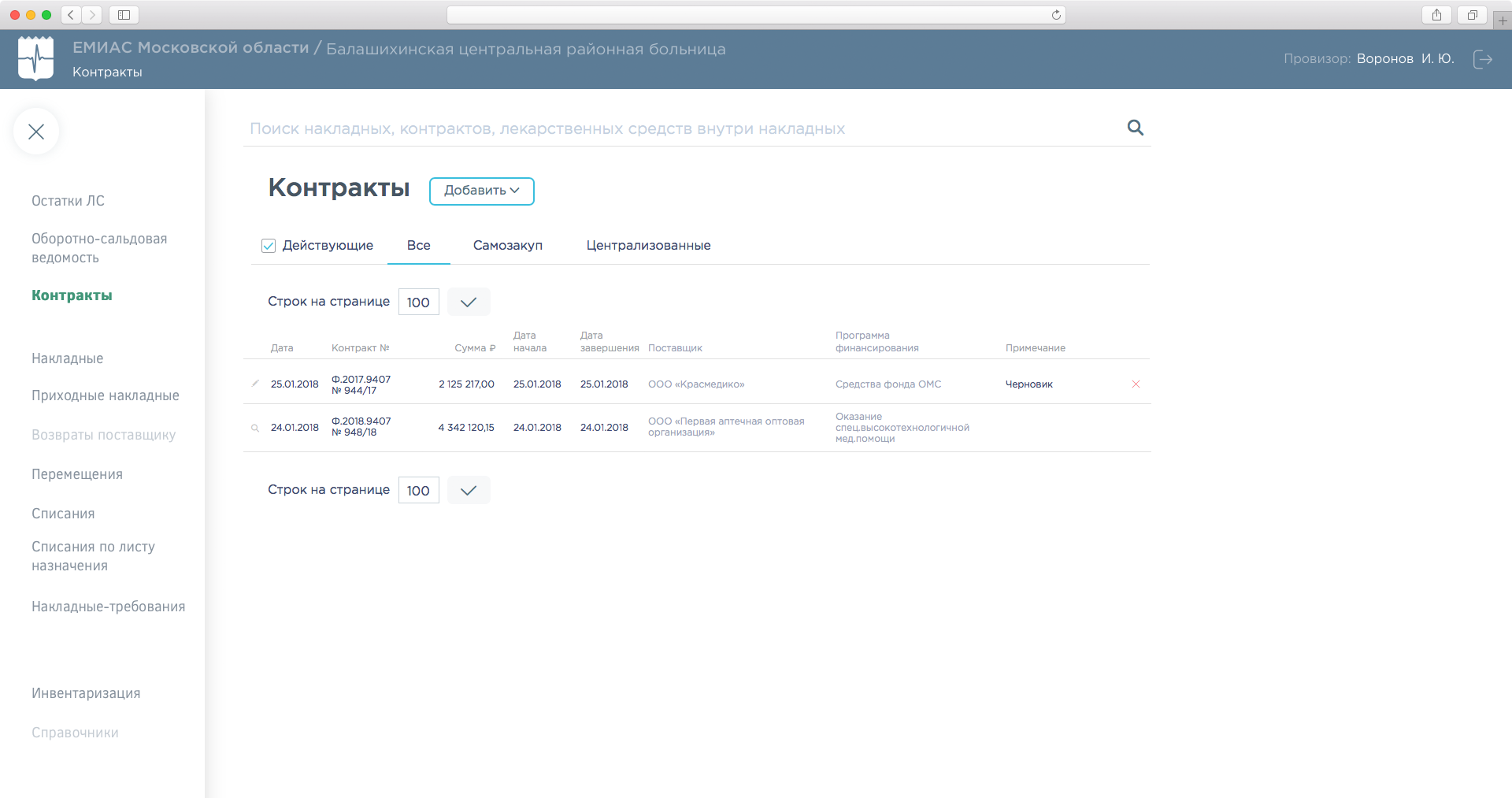Click the Поставщик column header
This screenshot has height=798, width=1512.
[675, 348]
